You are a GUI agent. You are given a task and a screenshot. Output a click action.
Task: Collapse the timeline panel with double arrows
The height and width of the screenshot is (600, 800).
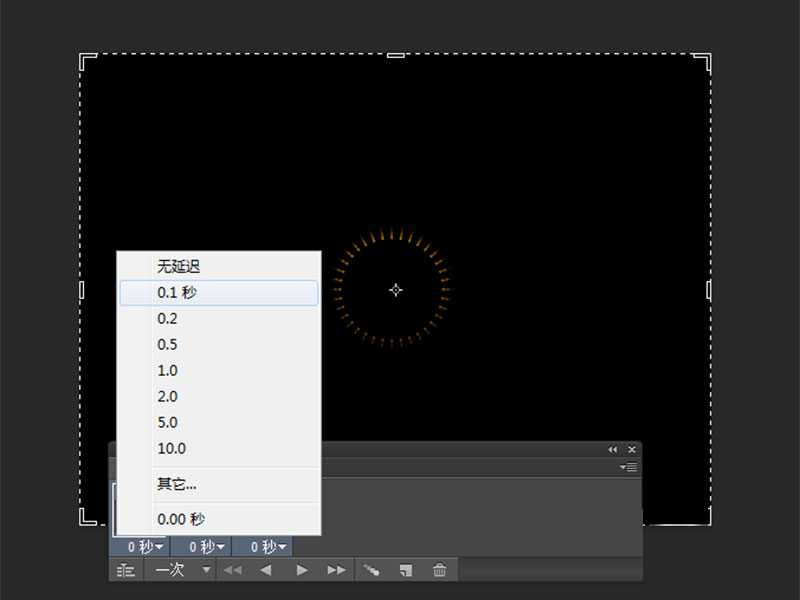(x=613, y=450)
